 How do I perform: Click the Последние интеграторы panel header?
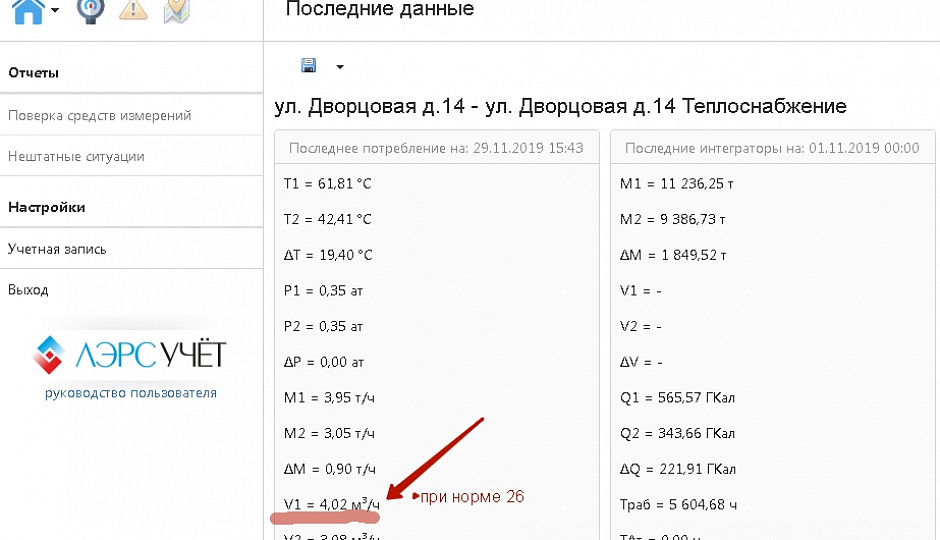tap(771, 148)
